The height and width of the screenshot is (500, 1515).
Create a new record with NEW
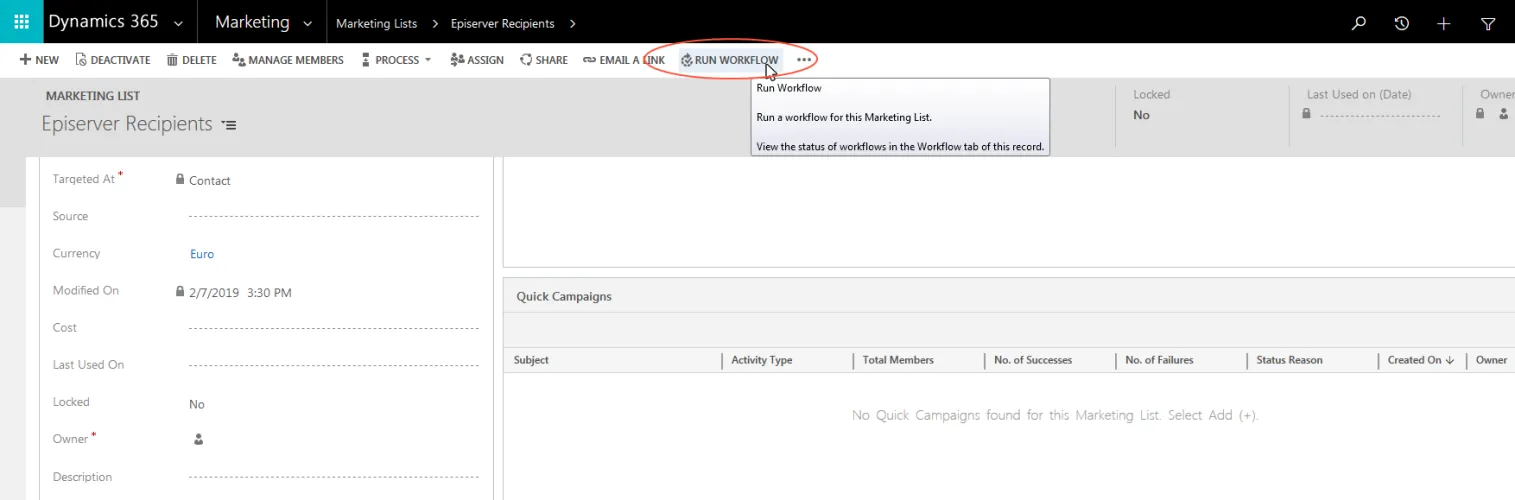(39, 60)
